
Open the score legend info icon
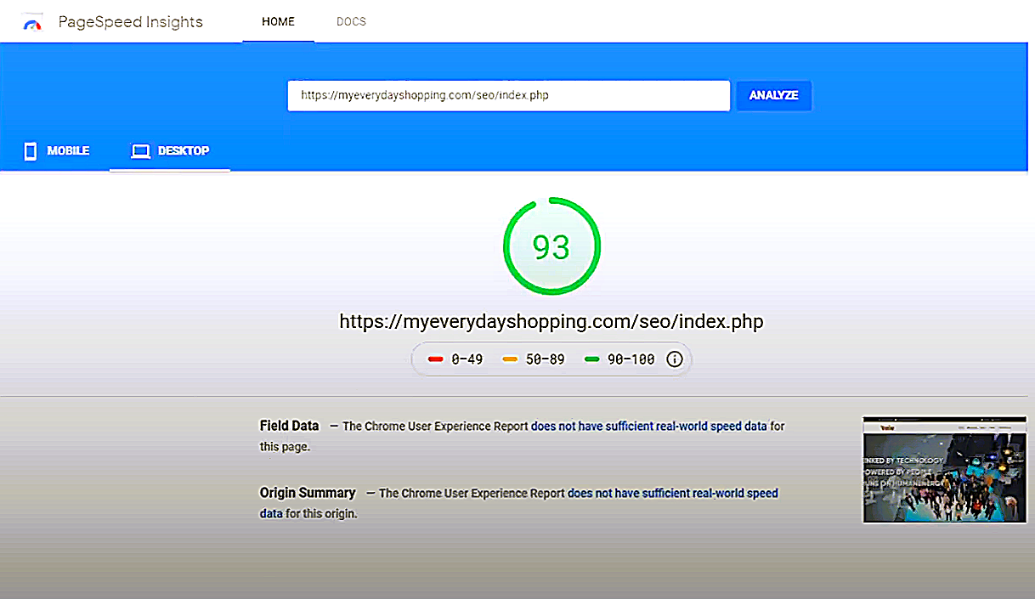coord(674,358)
